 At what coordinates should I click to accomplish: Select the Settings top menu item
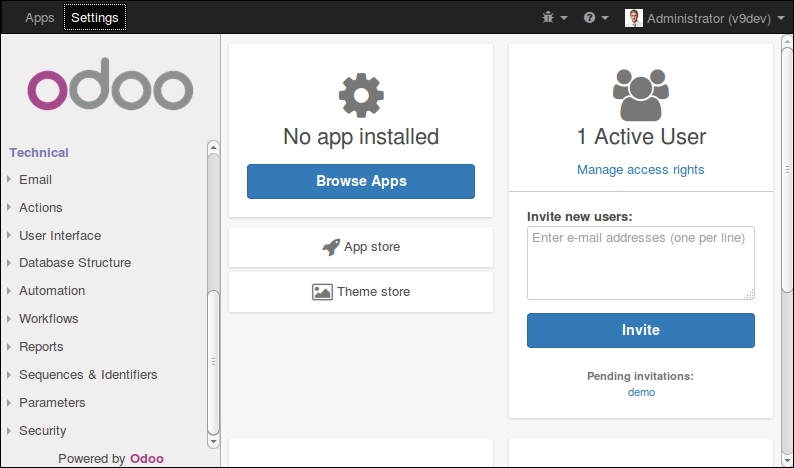(x=95, y=17)
